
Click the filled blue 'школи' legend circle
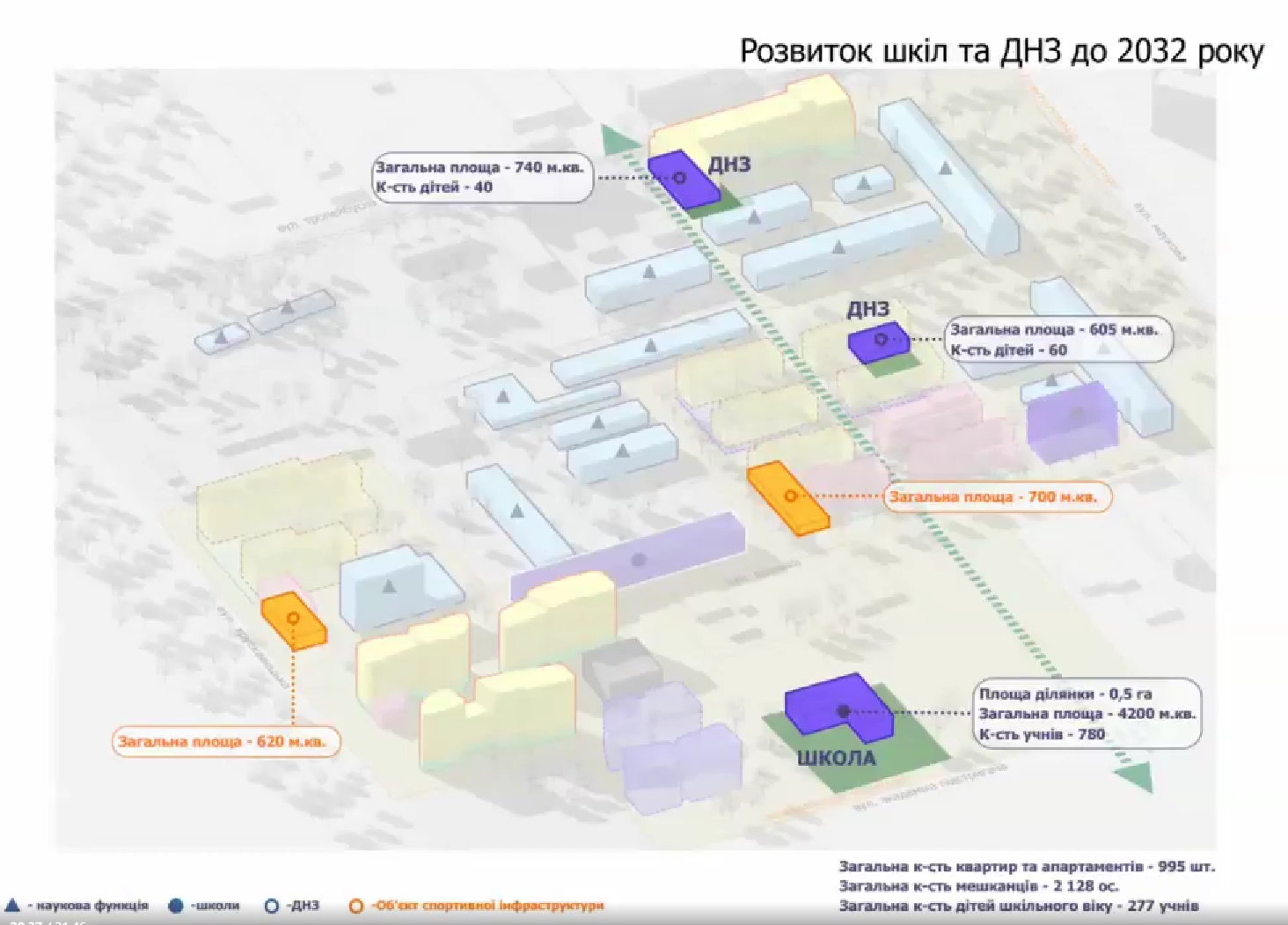coord(176,906)
